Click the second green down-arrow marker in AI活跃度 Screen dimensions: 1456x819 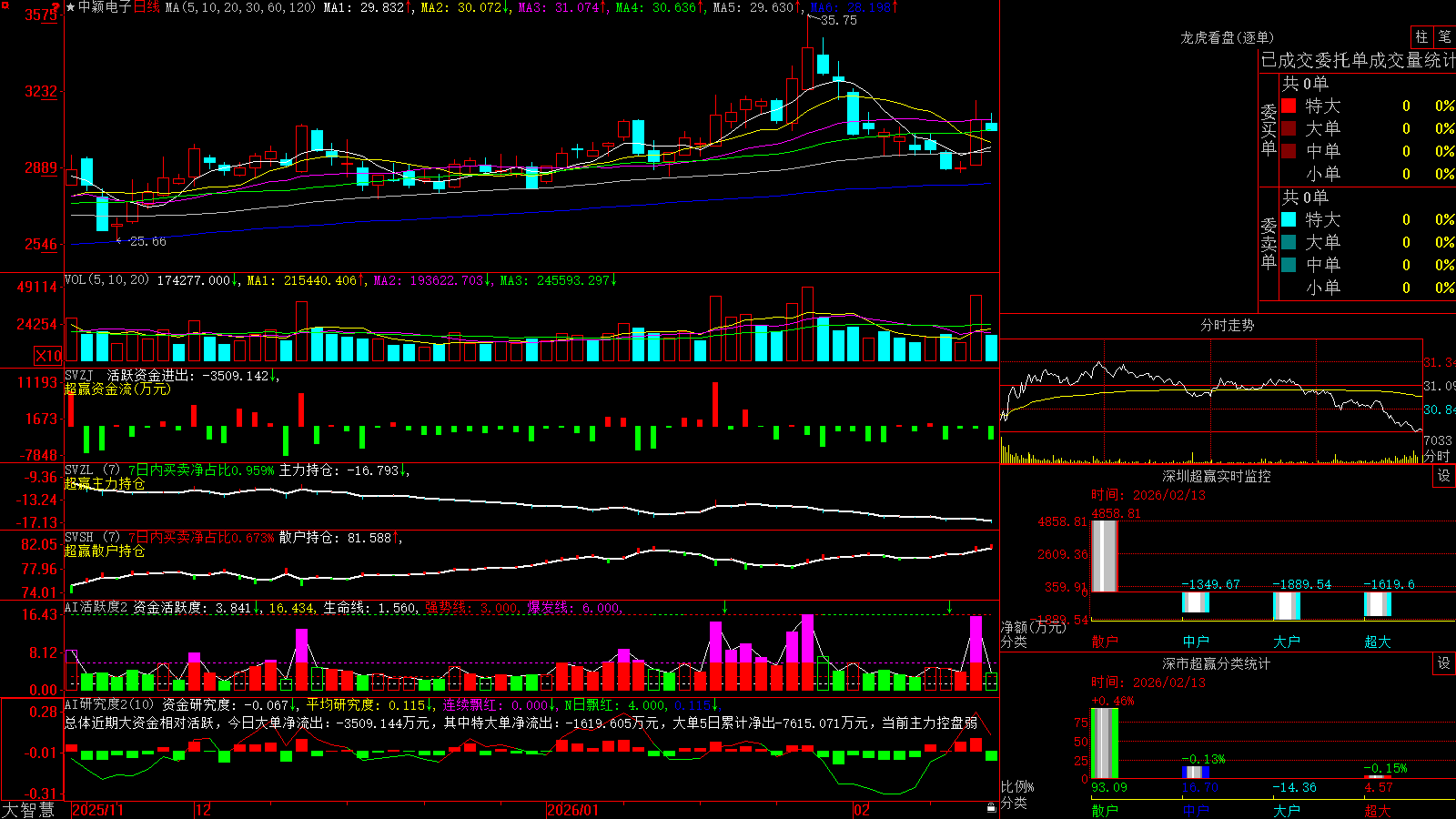tap(949, 607)
